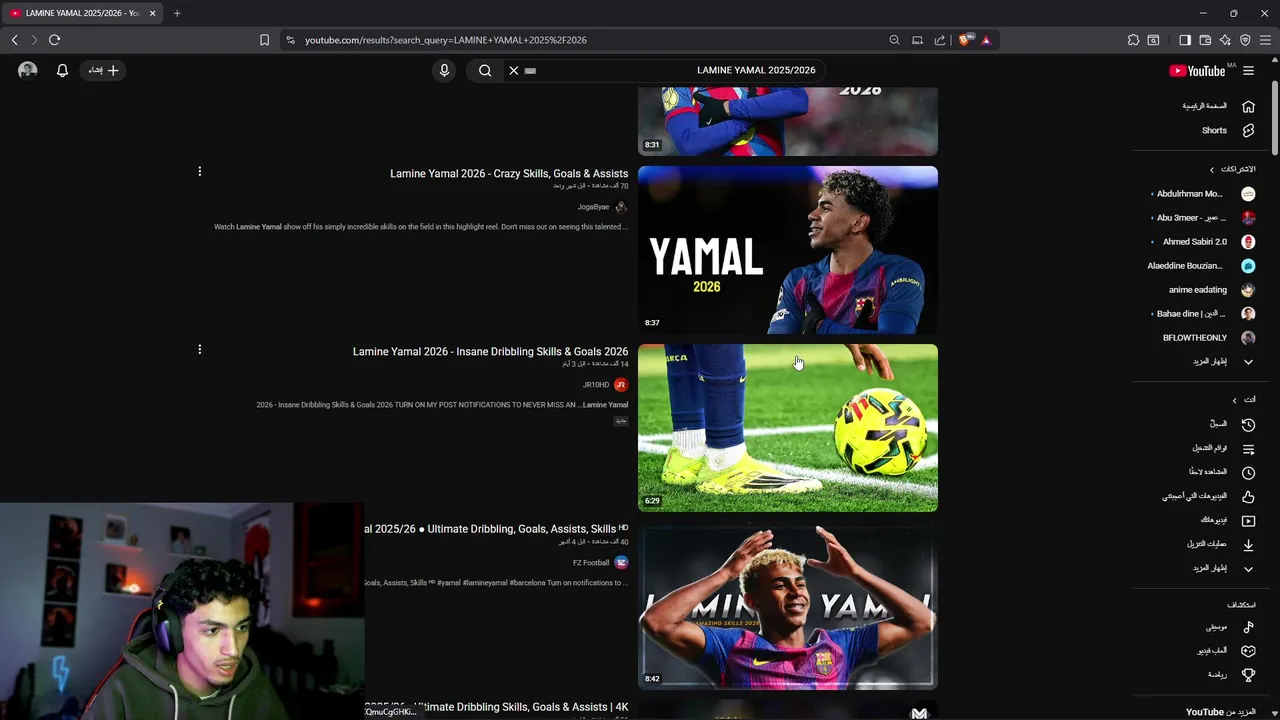Open Brave Wallet icon
The image size is (1280, 720).
tap(1205, 40)
